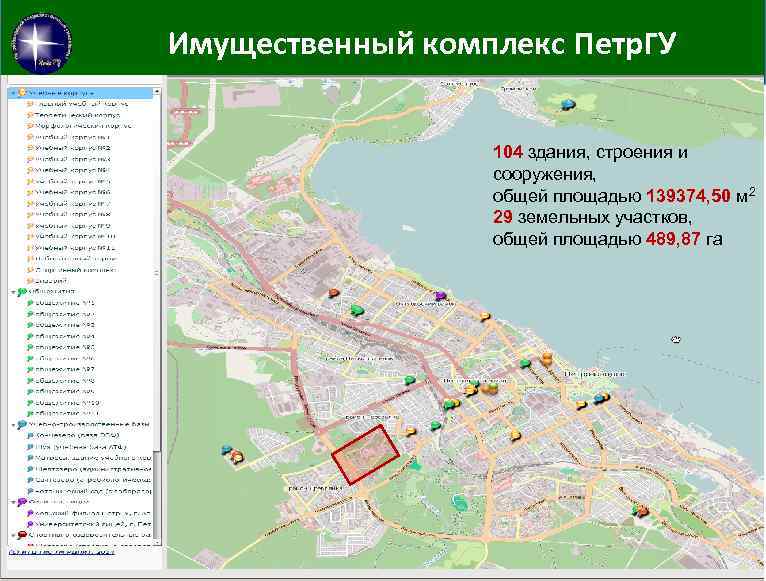766x581 pixels.
Task: Select the yellow folder icon of the highlighted top group
Action: tap(22, 92)
